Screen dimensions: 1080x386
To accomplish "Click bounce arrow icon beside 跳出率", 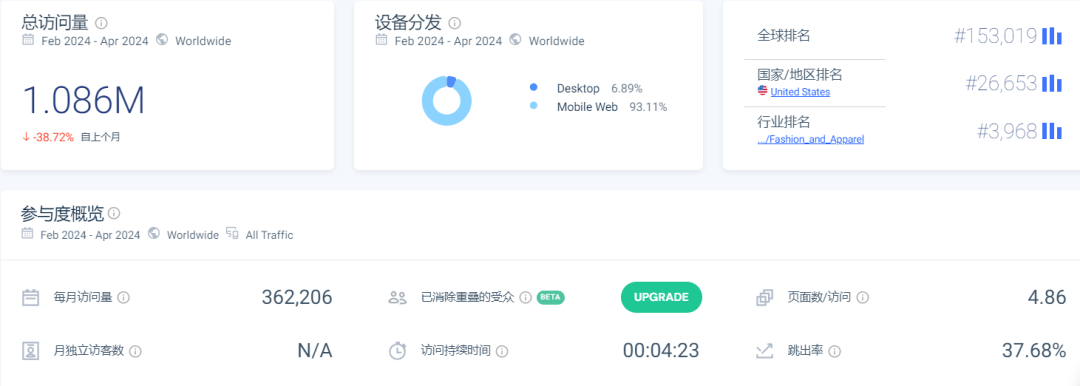I will coord(765,351).
